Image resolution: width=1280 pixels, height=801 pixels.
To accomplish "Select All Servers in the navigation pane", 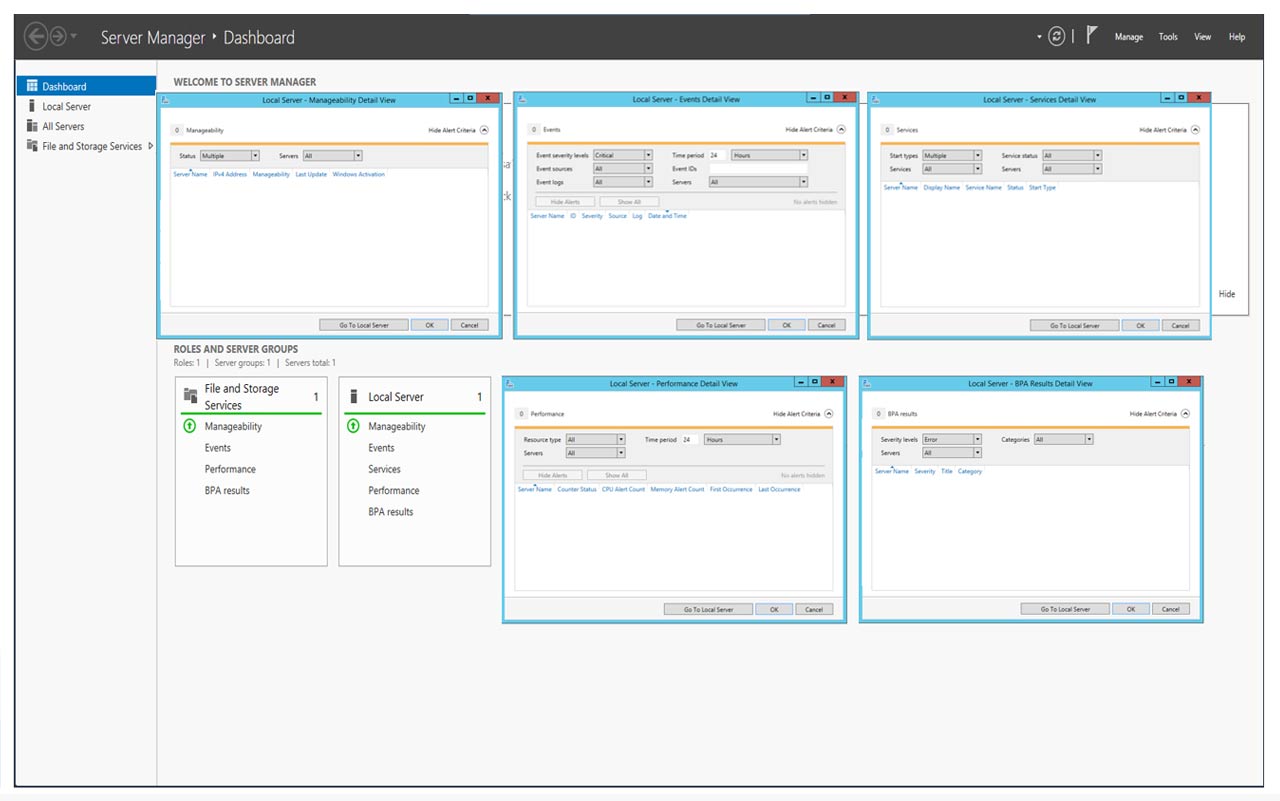I will point(63,126).
